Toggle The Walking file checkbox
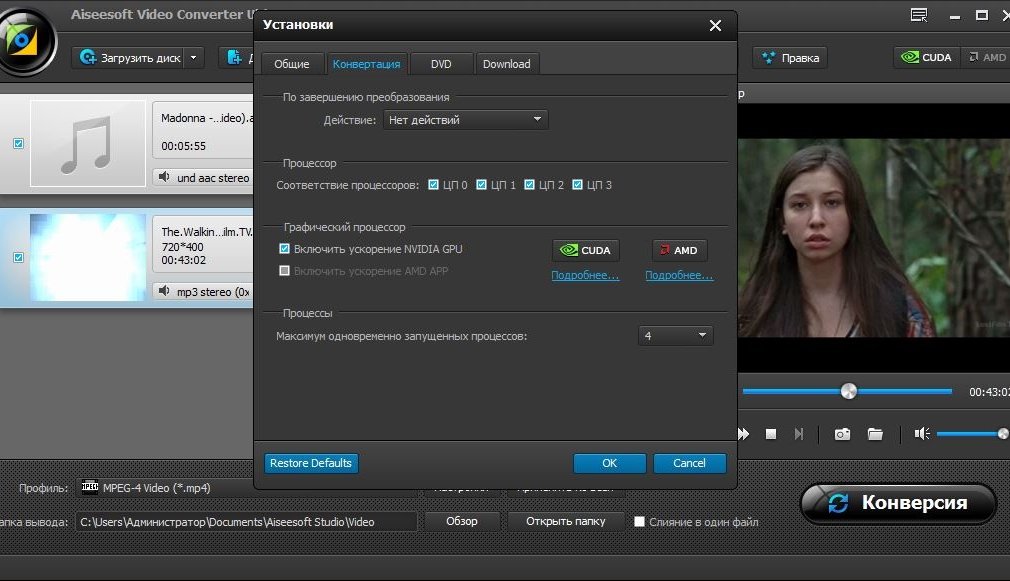1010x581 pixels. click(19, 257)
